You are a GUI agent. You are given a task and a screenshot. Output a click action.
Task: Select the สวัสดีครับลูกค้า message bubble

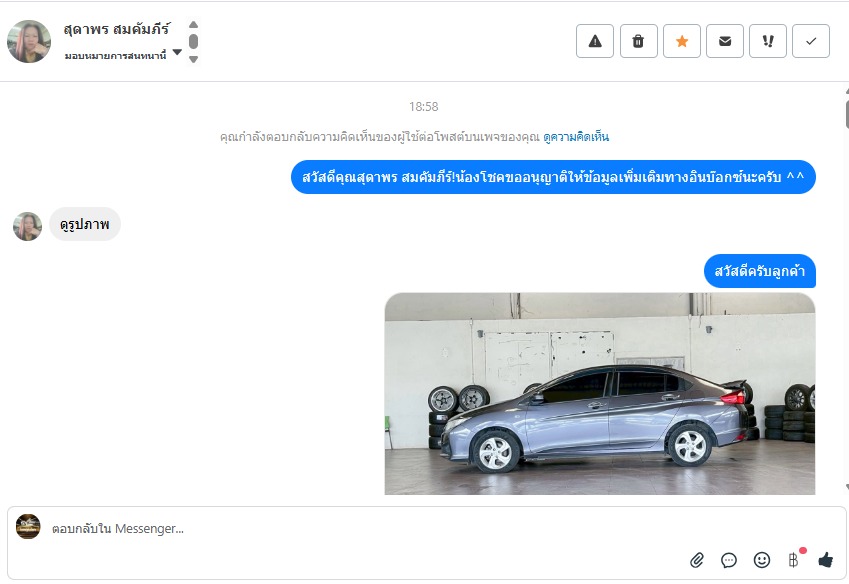pyautogui.click(x=760, y=271)
